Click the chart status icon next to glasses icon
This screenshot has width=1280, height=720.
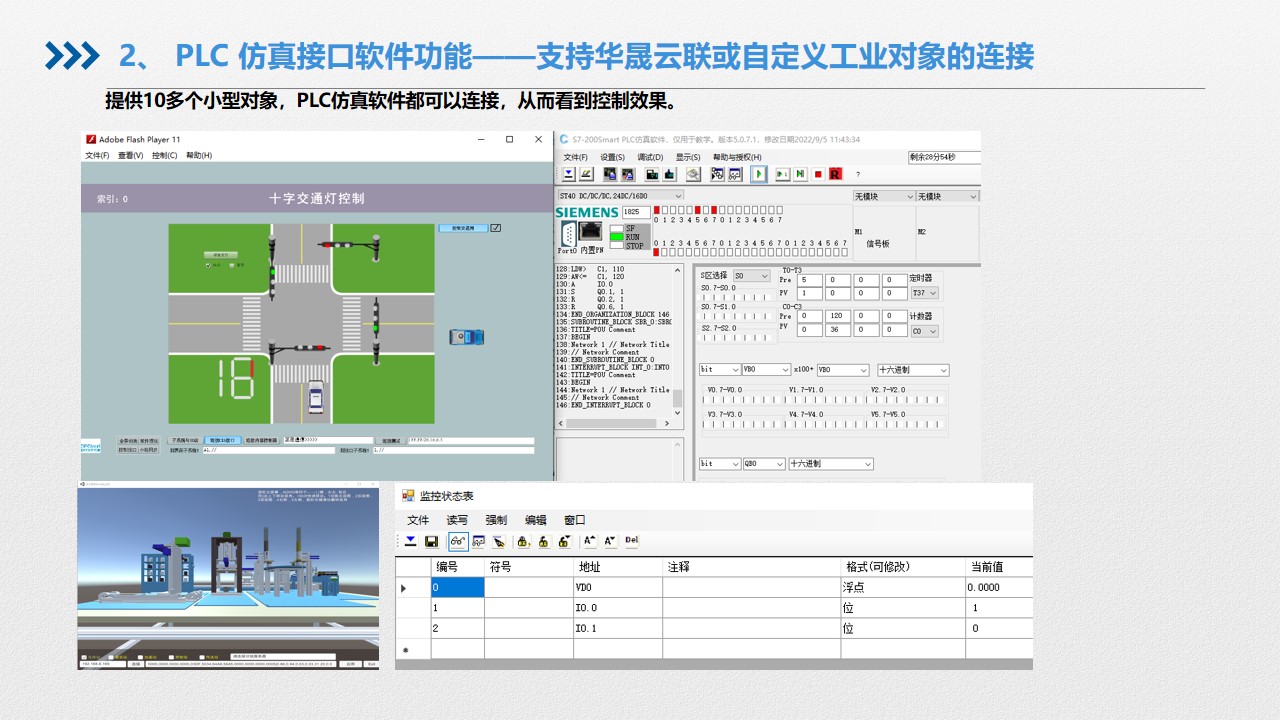[x=478, y=541]
